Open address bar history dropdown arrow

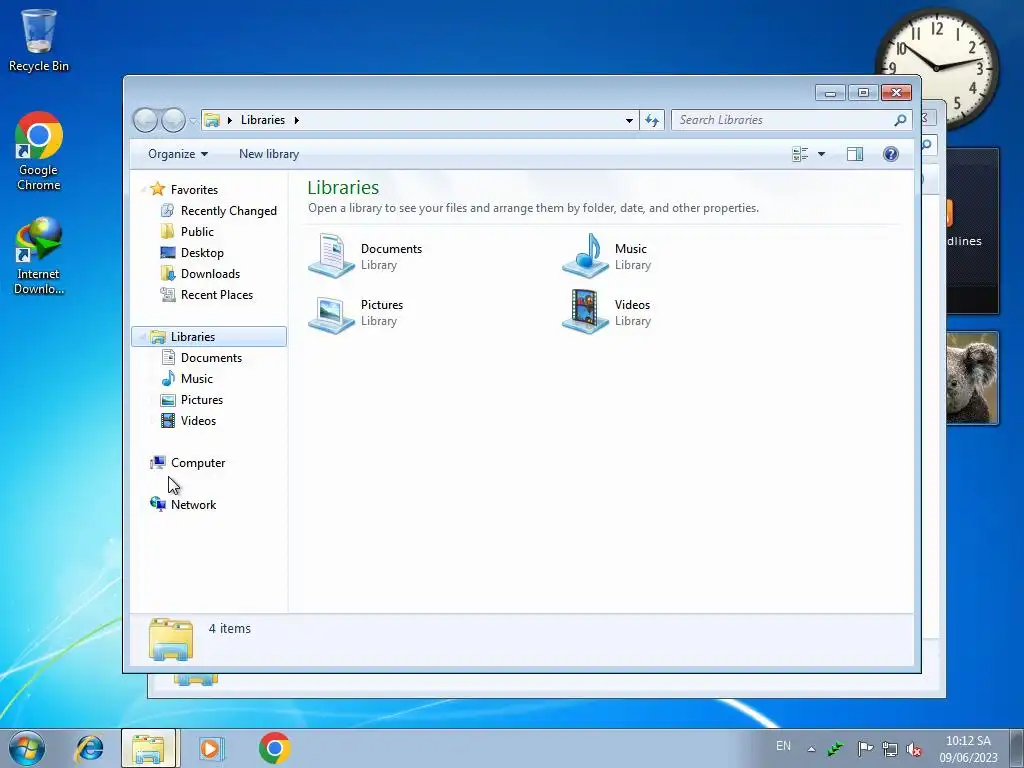point(629,120)
